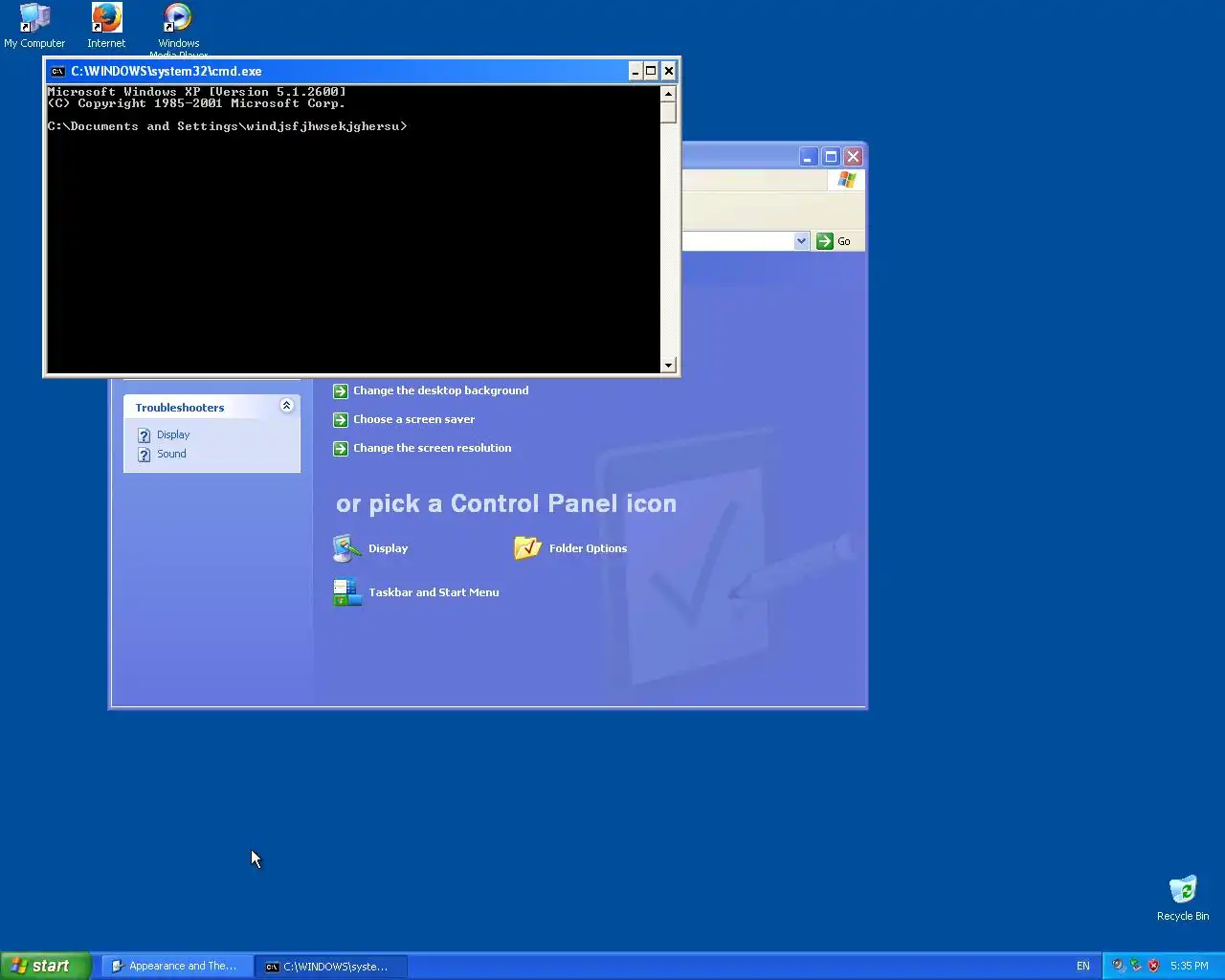The width and height of the screenshot is (1225, 980).
Task: Open the Folder Options icon
Action: 527,548
